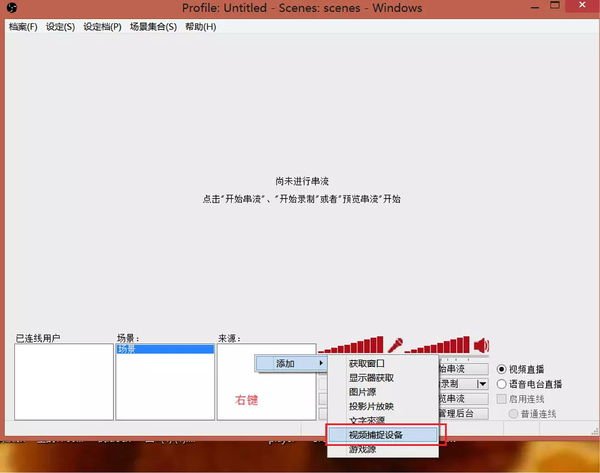Click the microphone mute icon
This screenshot has width=600, height=473.
coord(395,345)
